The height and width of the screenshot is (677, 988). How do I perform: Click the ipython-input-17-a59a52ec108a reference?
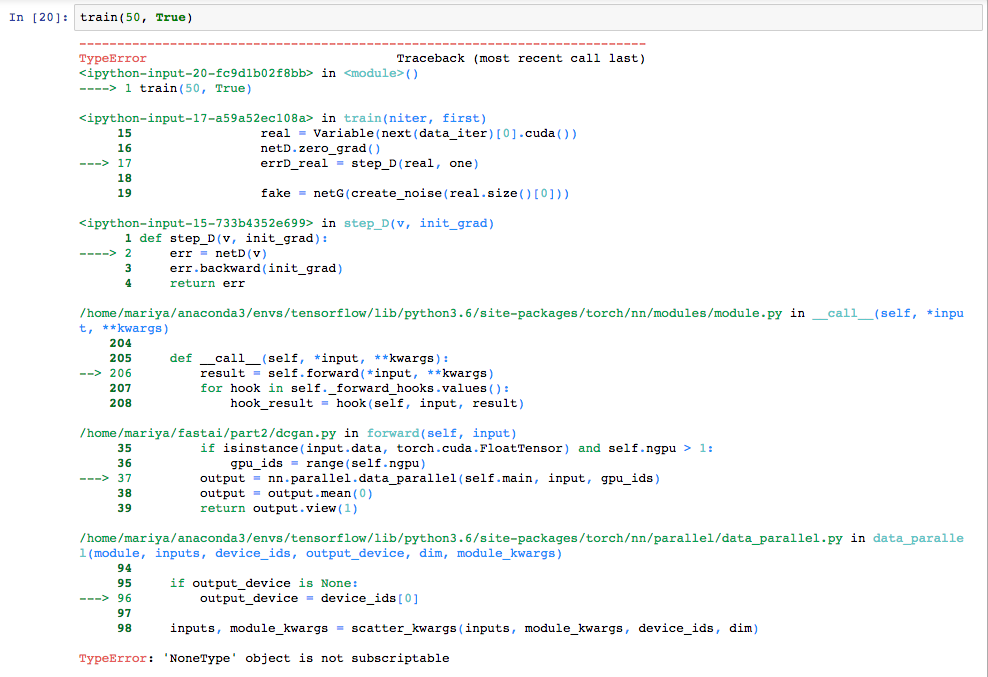tap(196, 118)
